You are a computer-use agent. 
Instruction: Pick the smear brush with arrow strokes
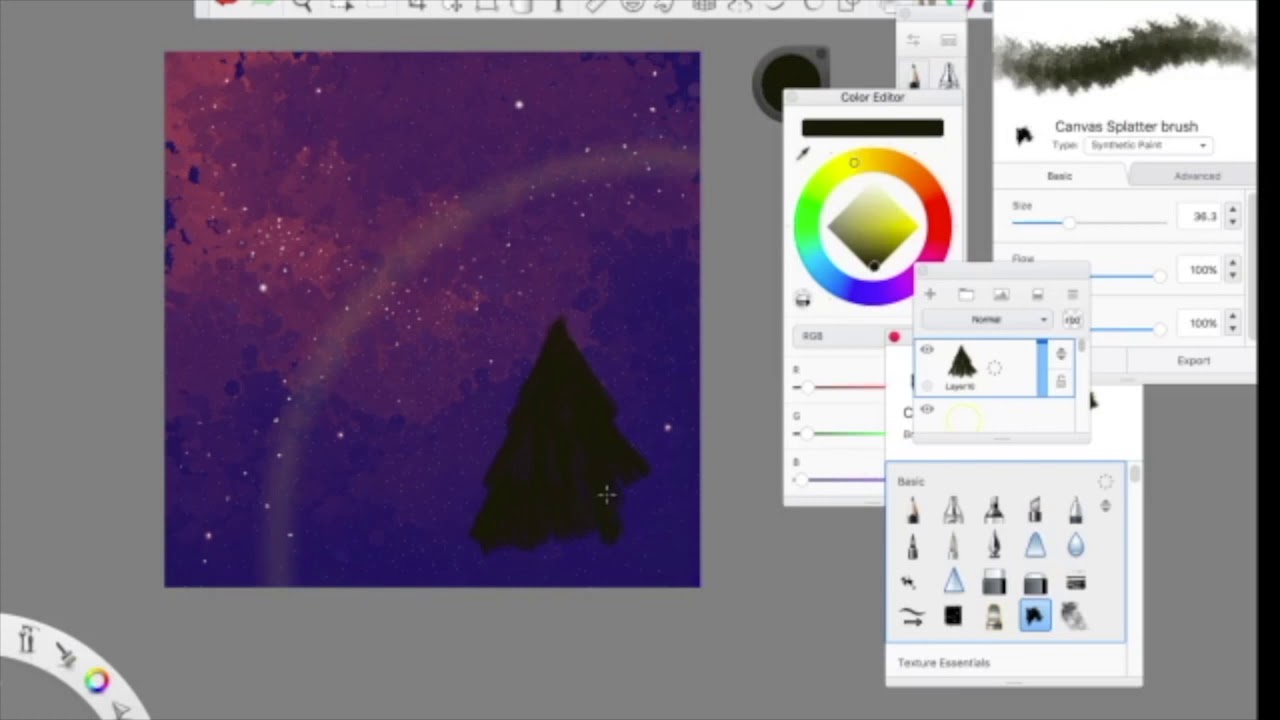pos(912,617)
